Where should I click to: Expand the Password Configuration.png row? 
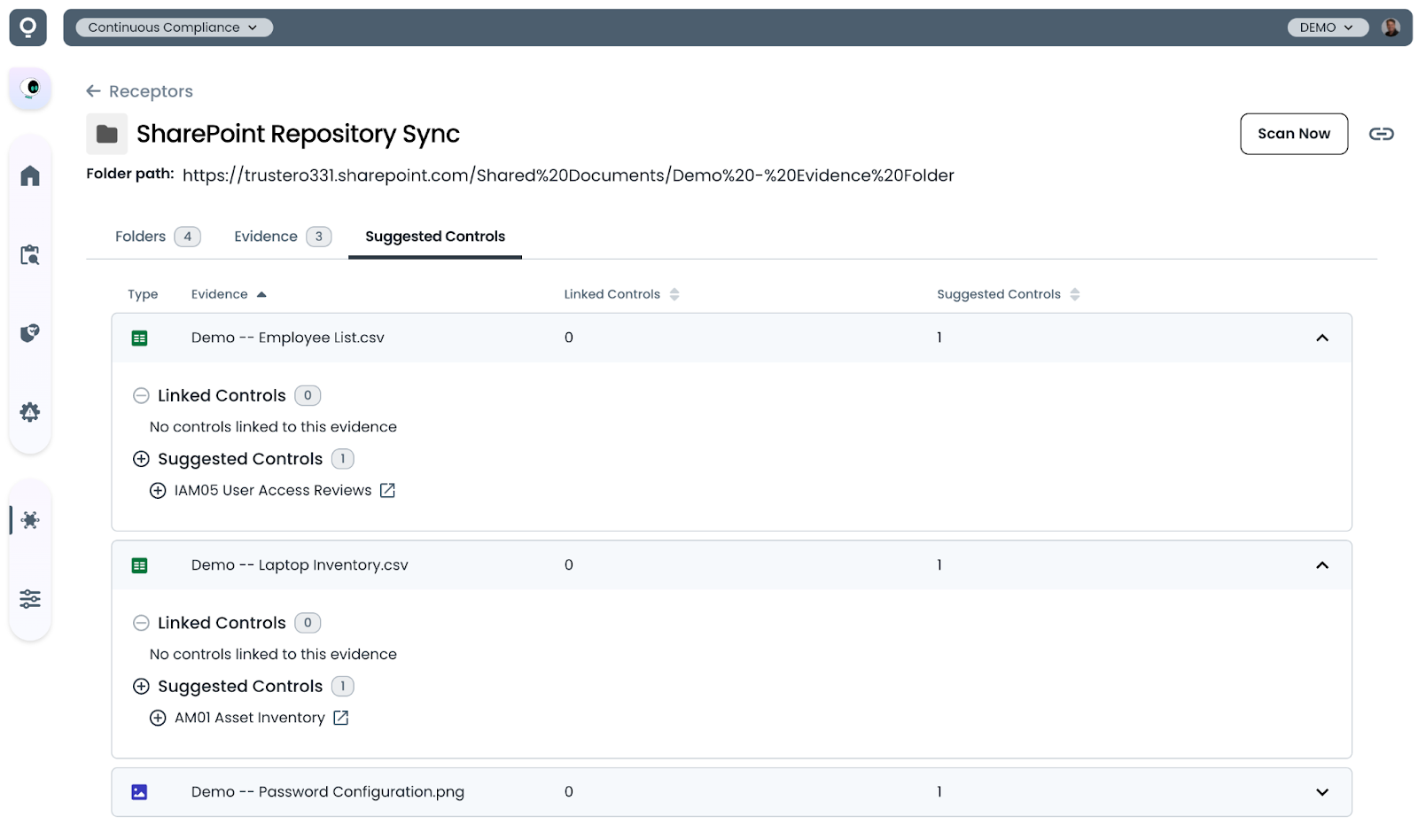coord(1321,792)
